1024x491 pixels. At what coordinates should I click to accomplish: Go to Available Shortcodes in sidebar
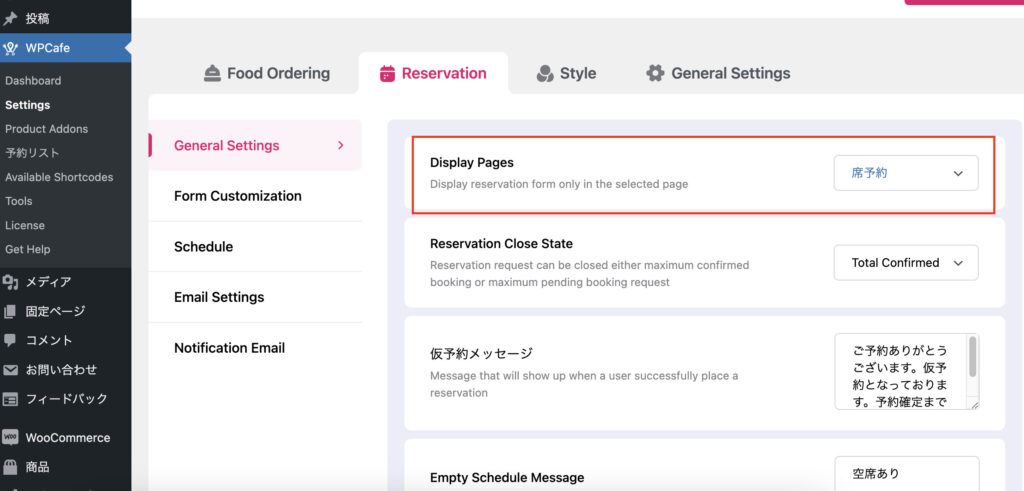[59, 177]
